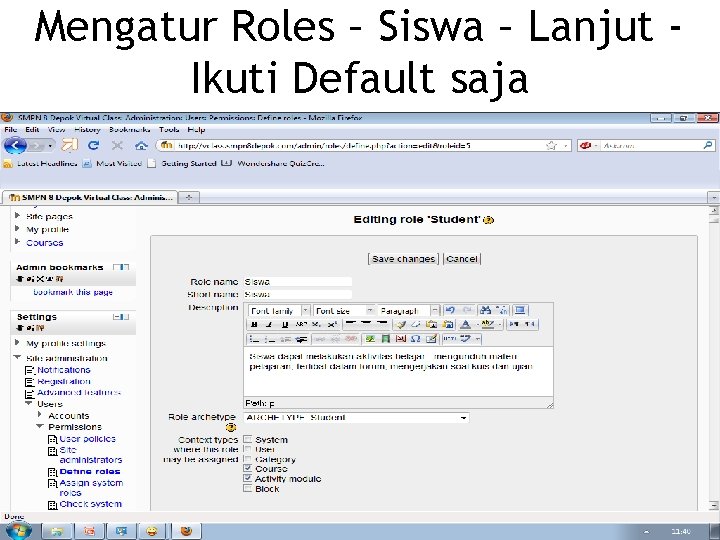Click the help icon under Role archetype
This screenshot has width=720, height=540.
tap(231, 428)
